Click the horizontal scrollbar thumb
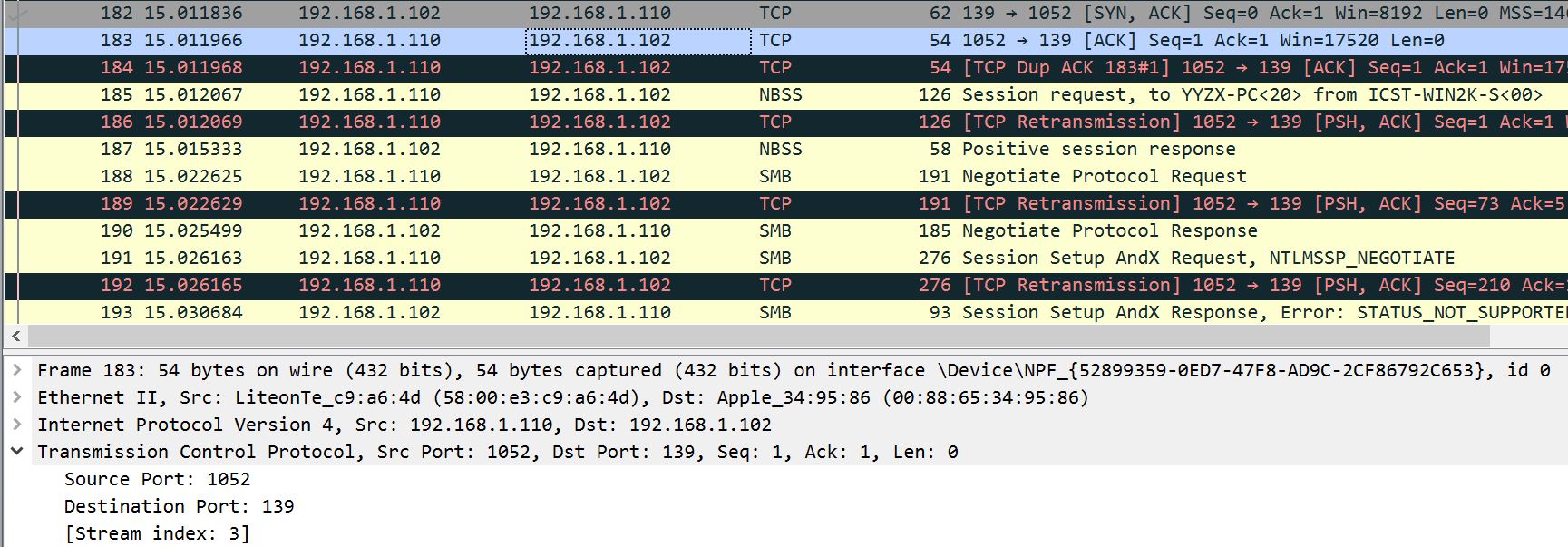The image size is (1568, 547). (x=758, y=337)
